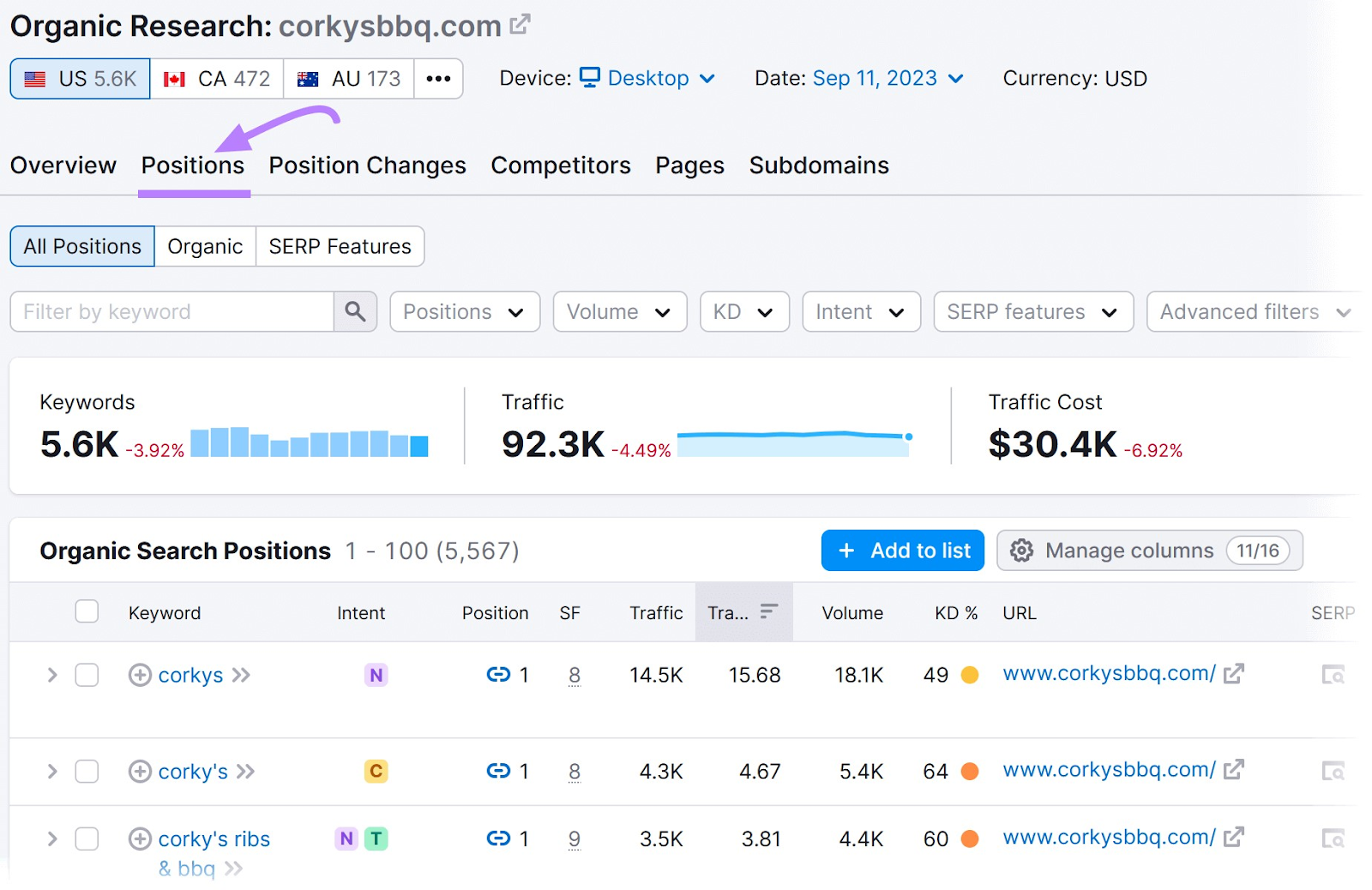The image size is (1372, 890).
Task: Click the Add to list button
Action: [902, 550]
